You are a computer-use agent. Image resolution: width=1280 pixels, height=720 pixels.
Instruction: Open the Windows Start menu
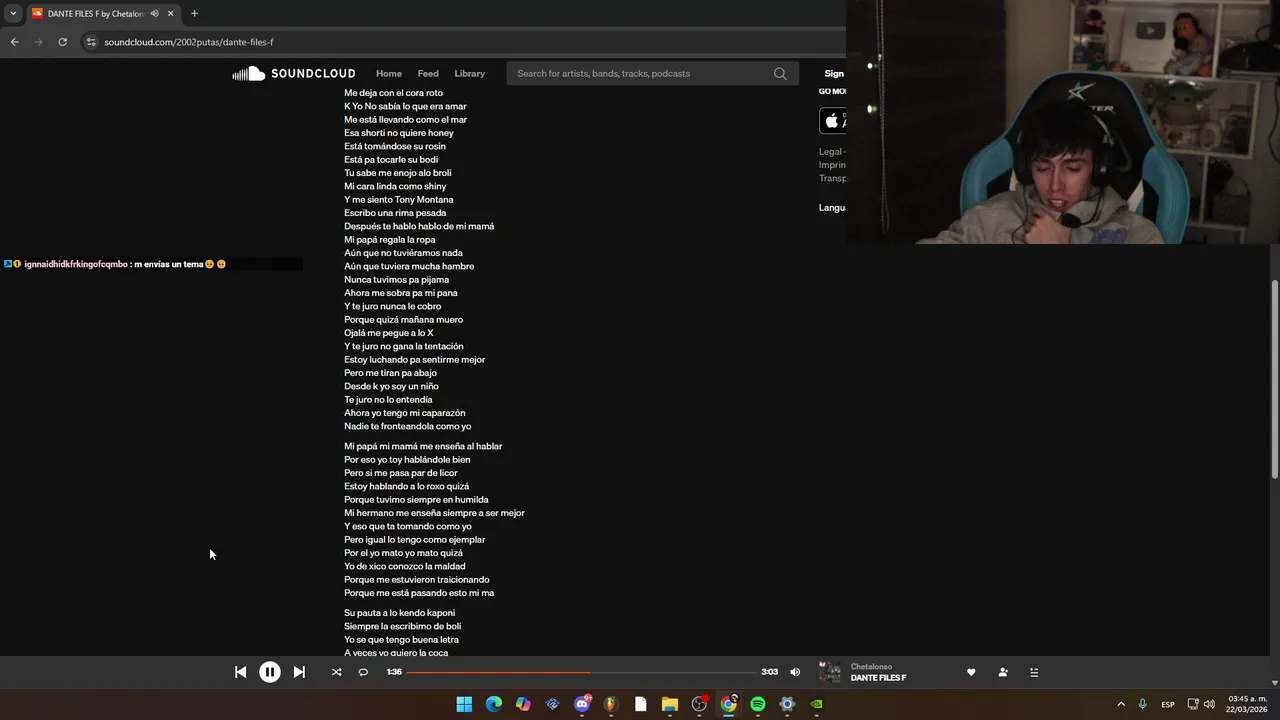[x=464, y=704]
